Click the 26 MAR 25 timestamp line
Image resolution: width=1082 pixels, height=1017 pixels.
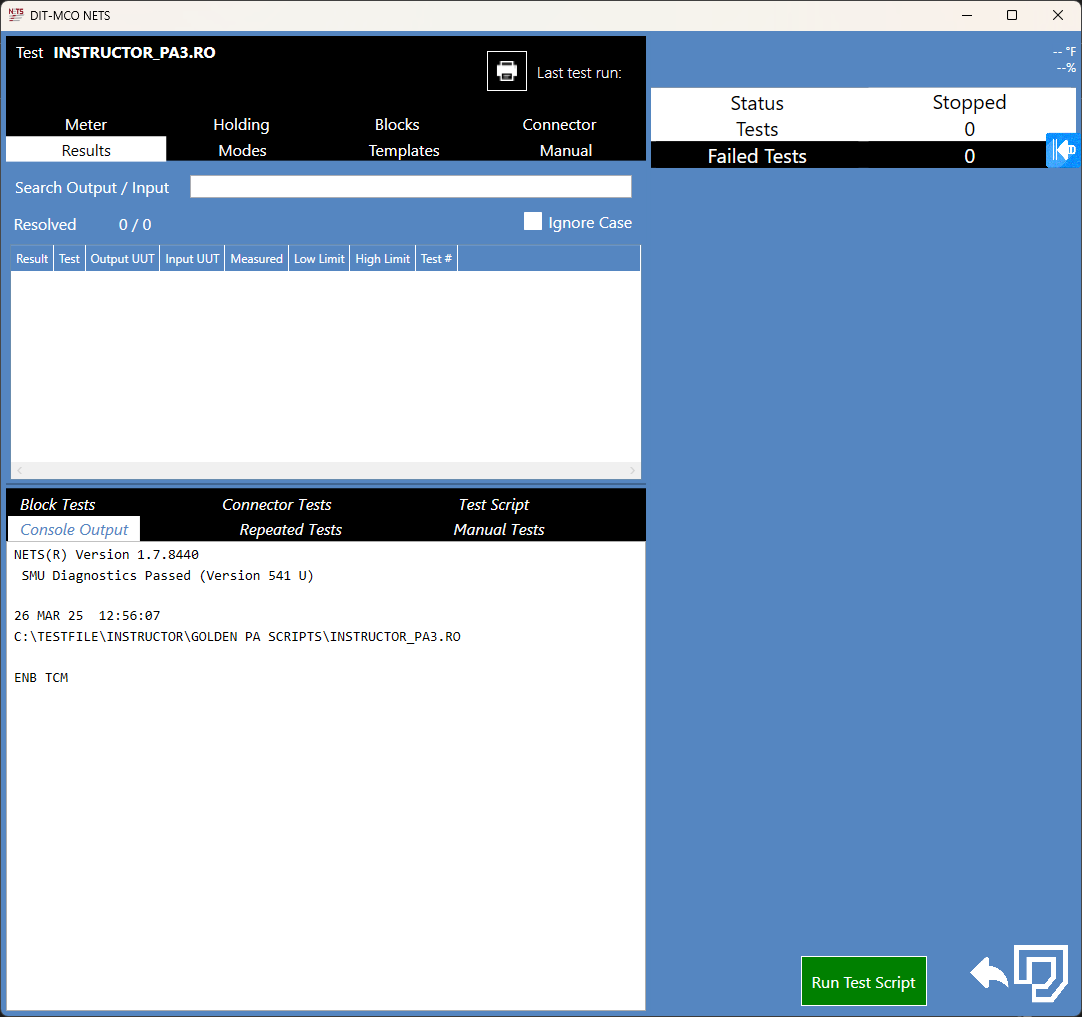tap(87, 615)
